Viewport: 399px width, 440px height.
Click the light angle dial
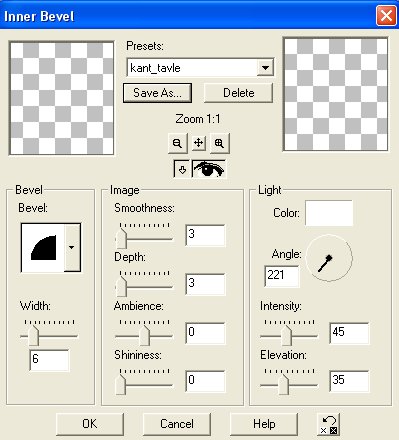tap(329, 258)
